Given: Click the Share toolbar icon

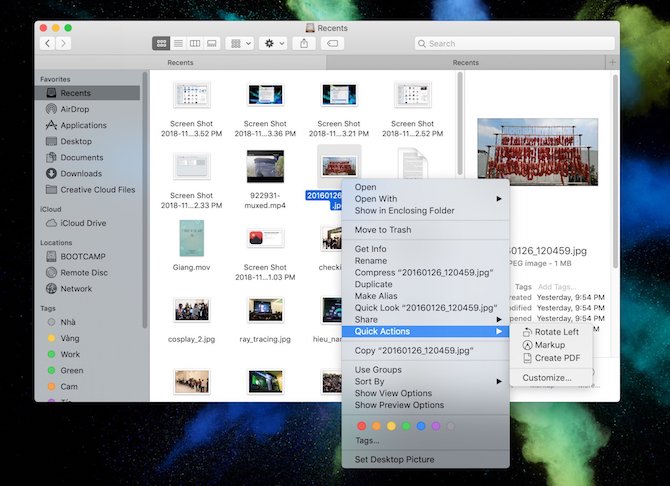Looking at the screenshot, I should pos(304,44).
